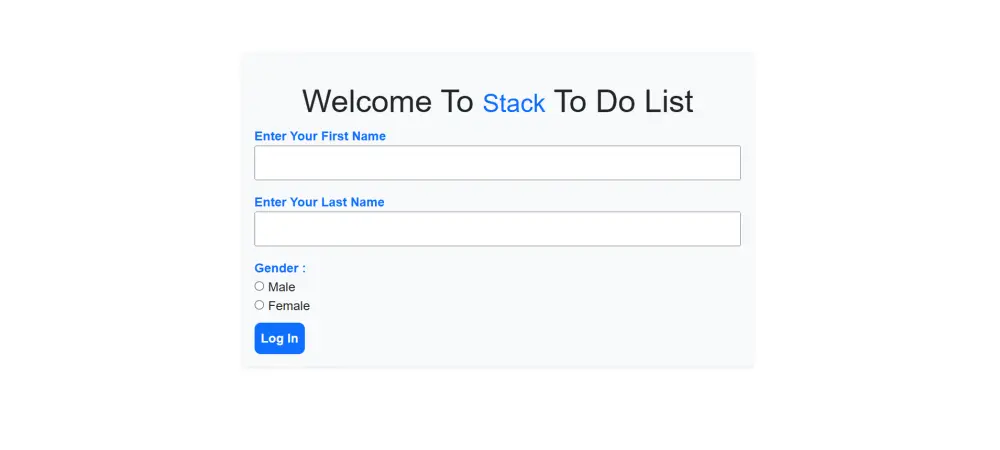Click the "Enter Your Last Name" label
Image resolution: width=1000 pixels, height=450 pixels.
(x=319, y=202)
